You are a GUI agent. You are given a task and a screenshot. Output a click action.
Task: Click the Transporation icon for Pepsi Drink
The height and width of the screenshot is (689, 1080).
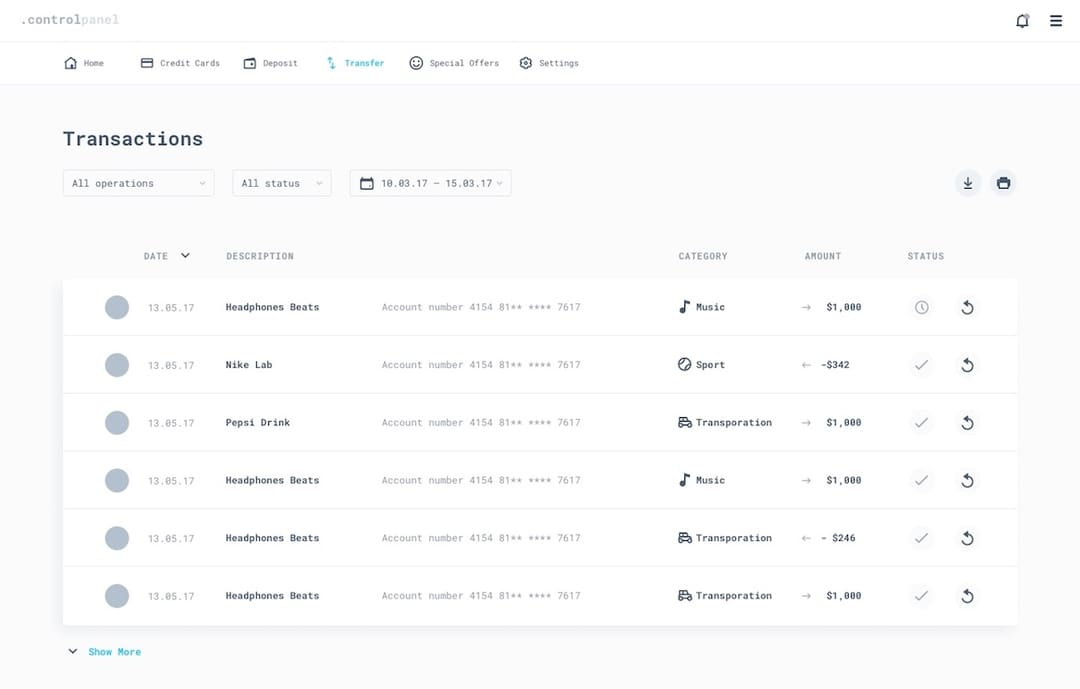click(x=683, y=422)
